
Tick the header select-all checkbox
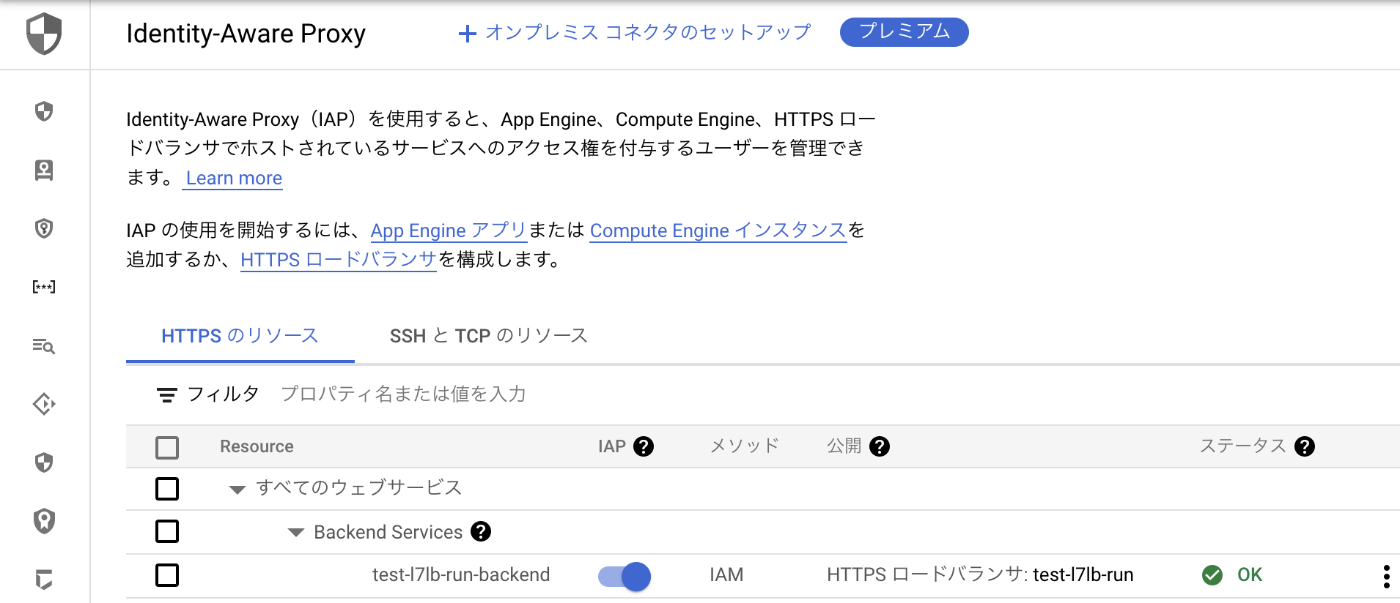click(167, 447)
